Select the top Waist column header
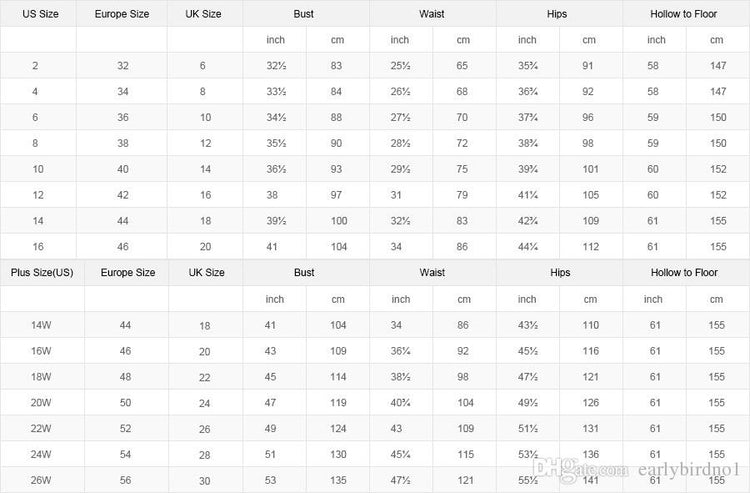This screenshot has width=750, height=493. [431, 14]
